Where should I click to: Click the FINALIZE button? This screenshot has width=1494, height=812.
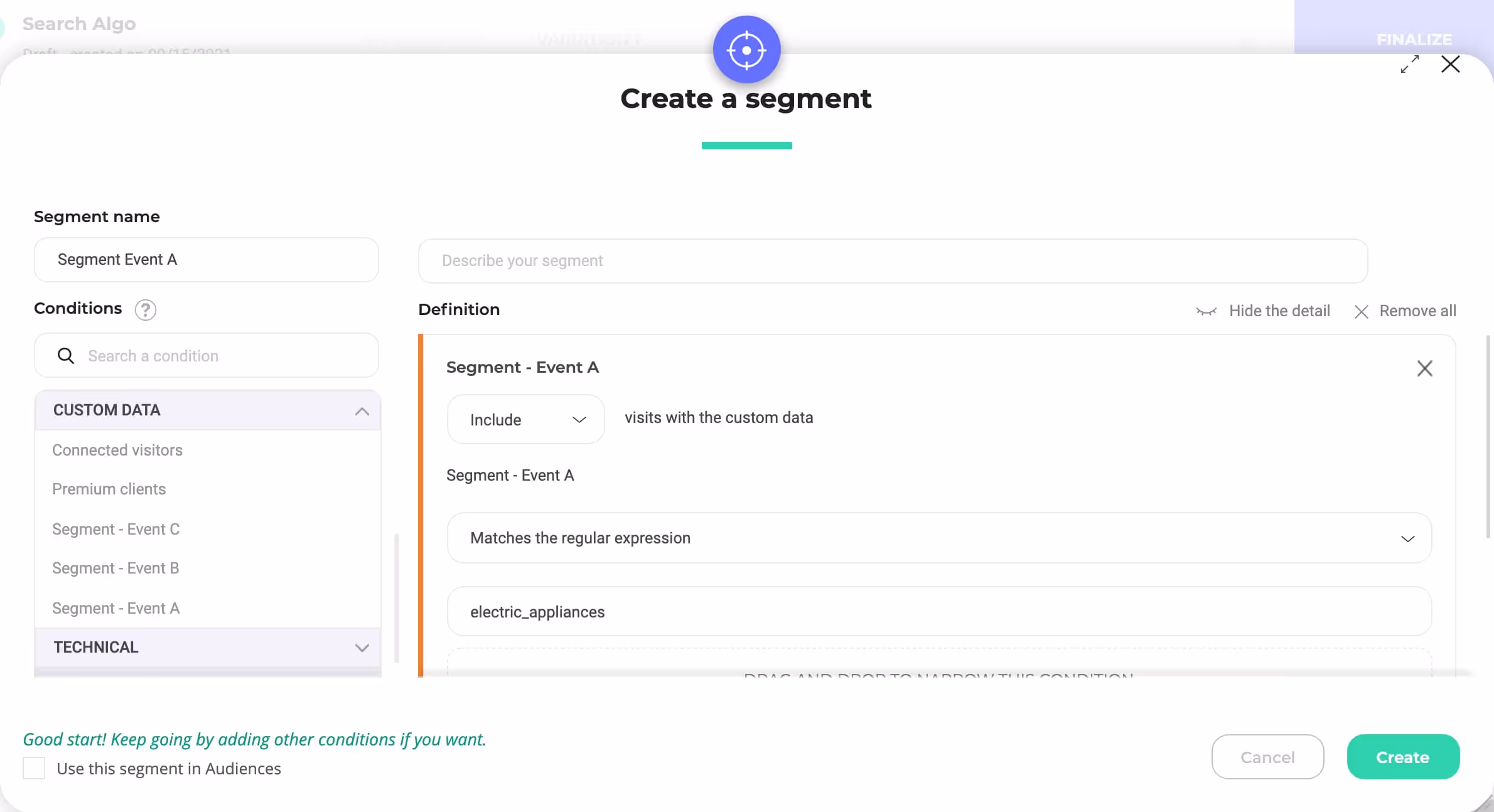tap(1414, 39)
